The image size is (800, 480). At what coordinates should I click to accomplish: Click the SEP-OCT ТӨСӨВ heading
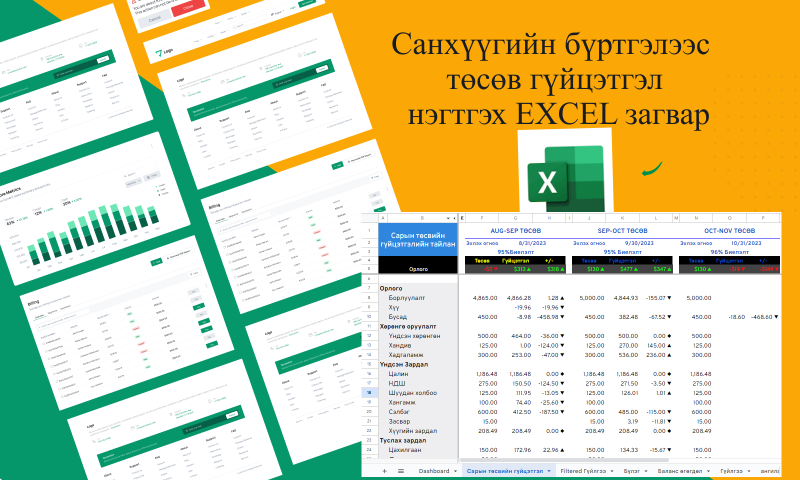[622, 231]
